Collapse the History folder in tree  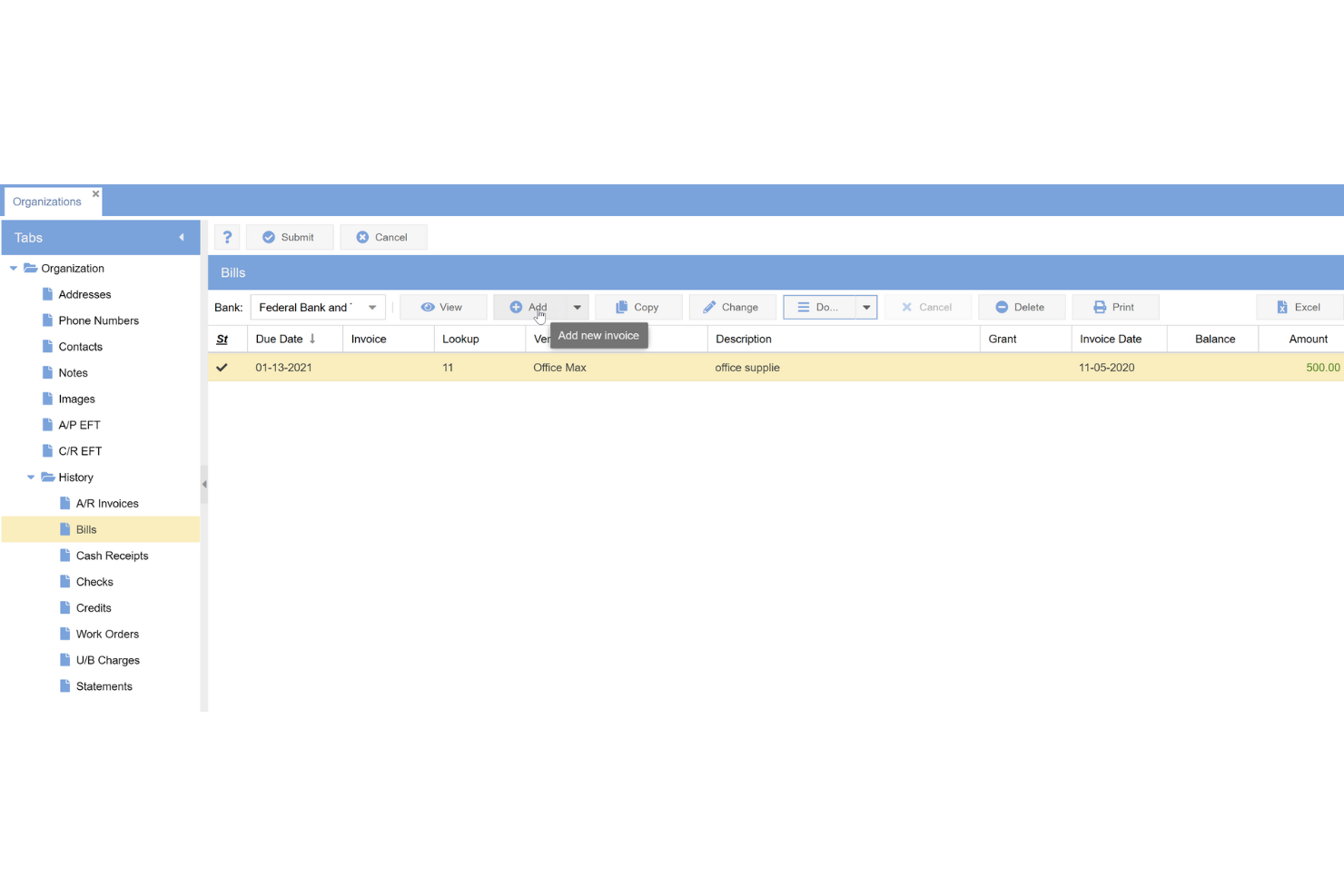31,478
